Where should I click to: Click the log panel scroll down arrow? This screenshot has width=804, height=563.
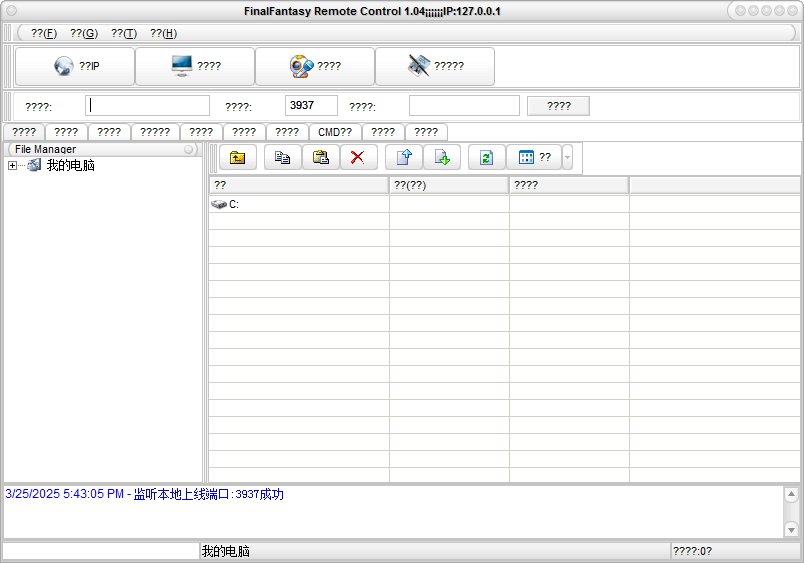pyautogui.click(x=791, y=529)
